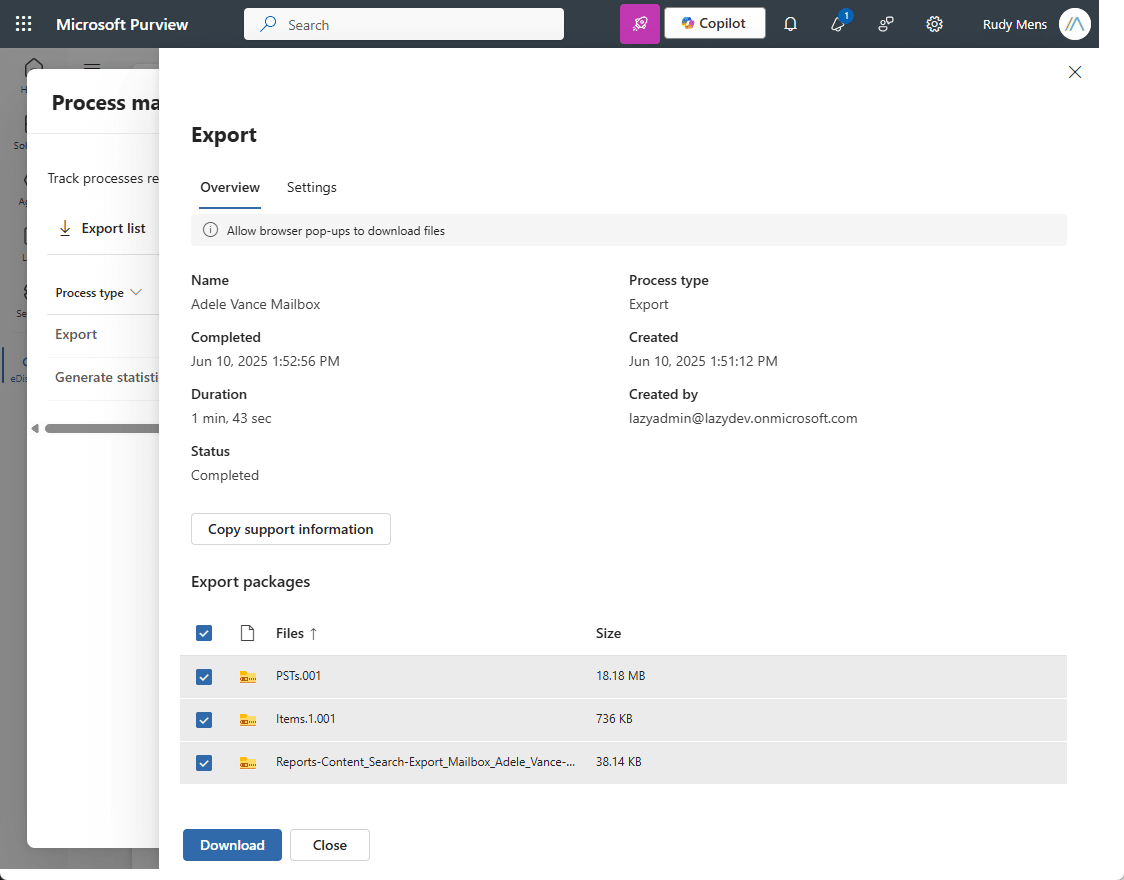Open Rudy Mens account avatar
This screenshot has width=1124, height=880.
coord(1074,24)
